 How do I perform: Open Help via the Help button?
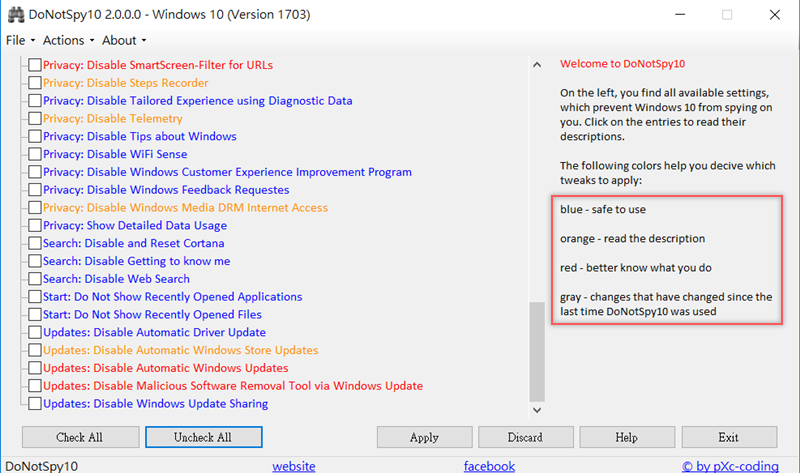[x=627, y=437]
